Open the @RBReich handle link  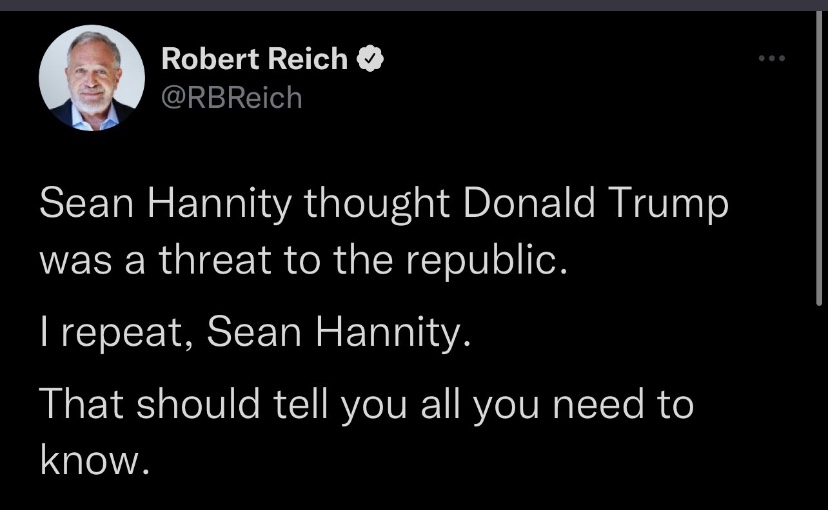coord(231,98)
